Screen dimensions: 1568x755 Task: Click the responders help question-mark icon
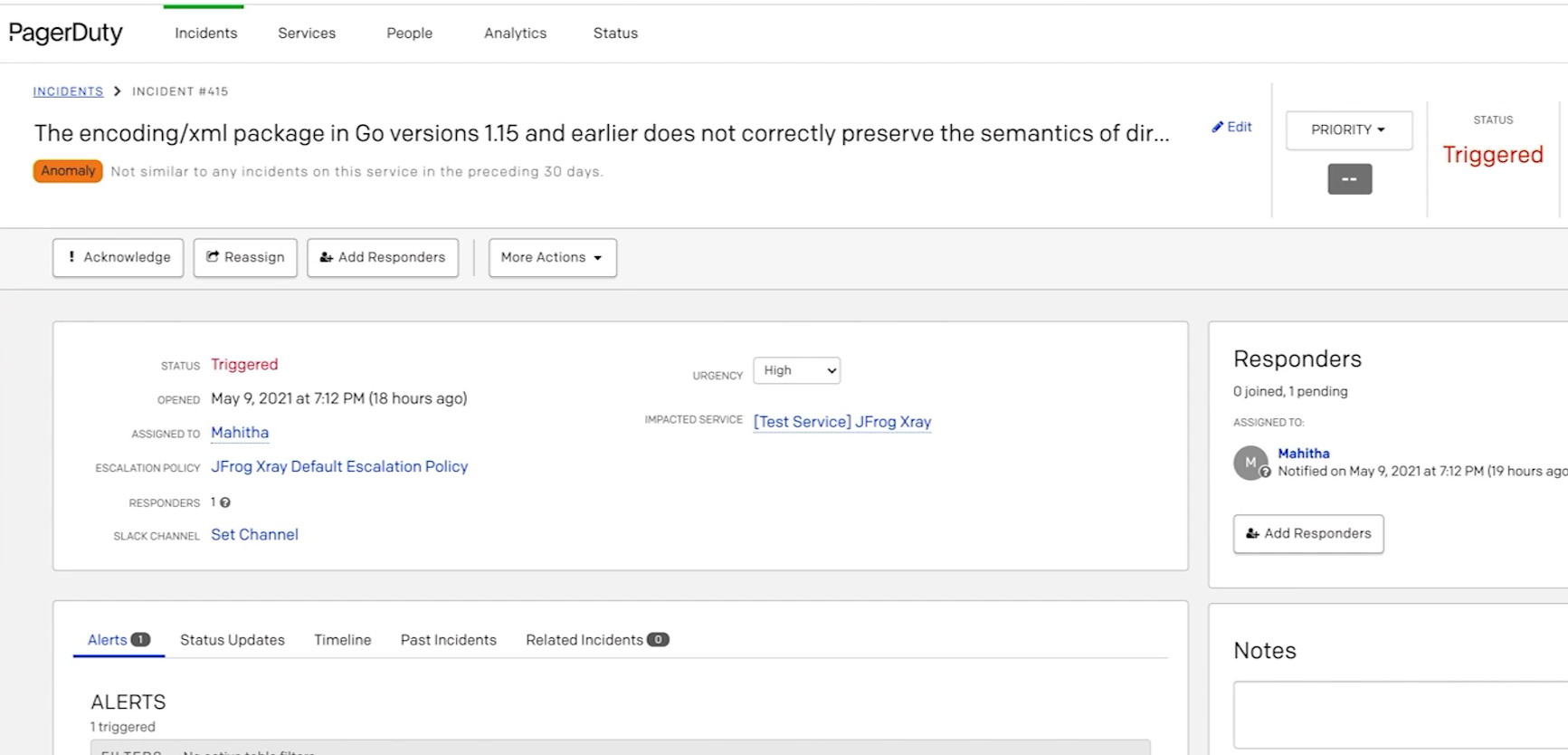pos(225,502)
